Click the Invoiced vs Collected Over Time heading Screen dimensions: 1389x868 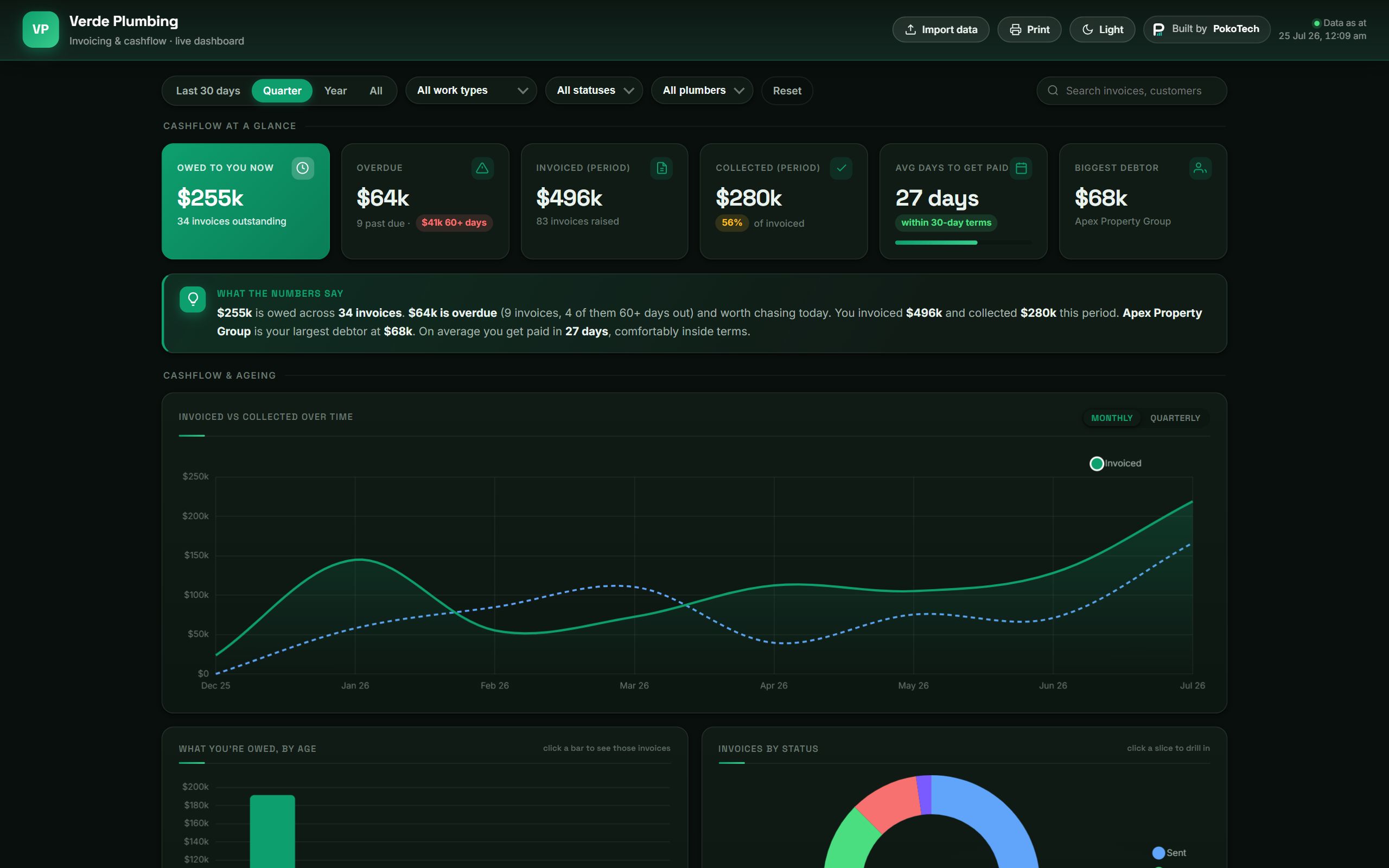click(x=265, y=417)
